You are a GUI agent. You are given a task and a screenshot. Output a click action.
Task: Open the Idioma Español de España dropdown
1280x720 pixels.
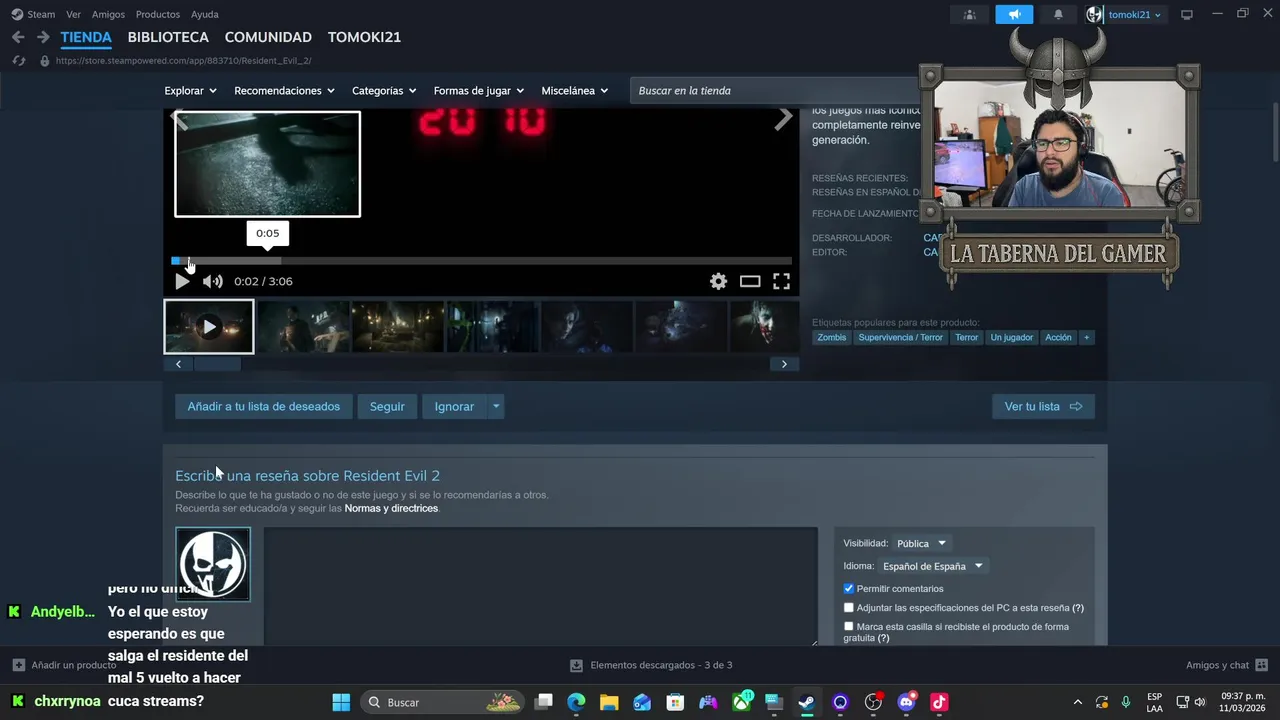(x=932, y=566)
